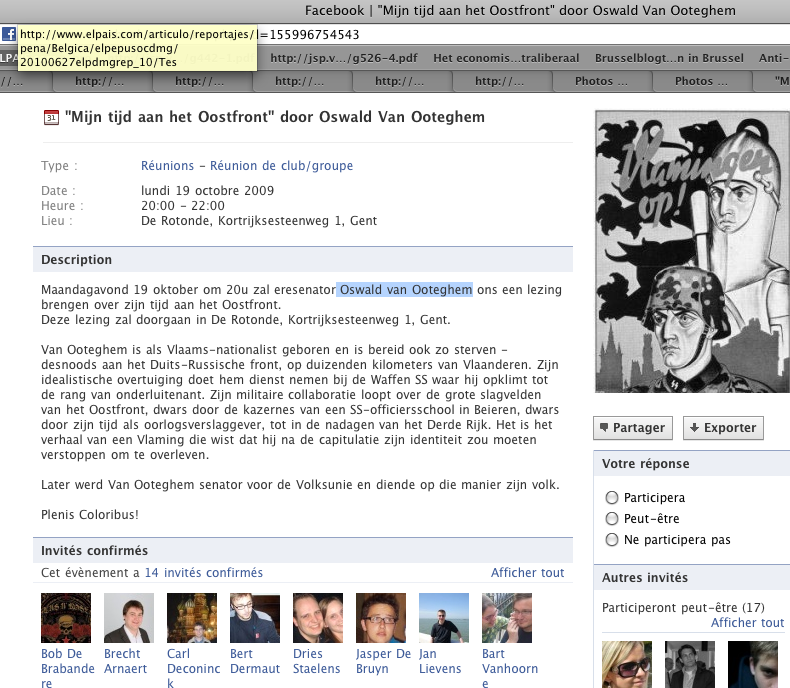The width and height of the screenshot is (790, 688).
Task: Open the 14 invités confirmés link
Action: [204, 573]
